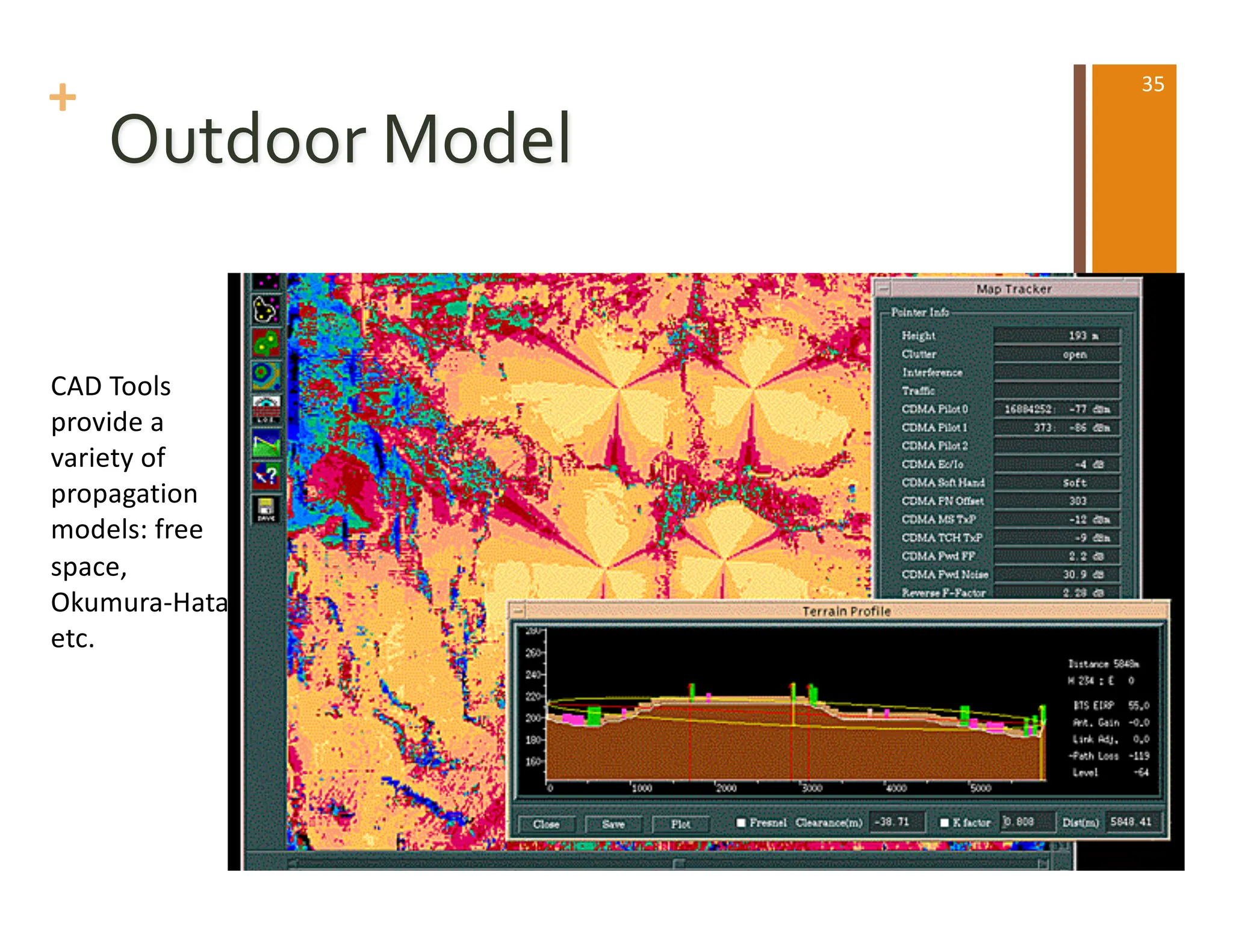
Task: Open the terrain profile path tool icon
Action: pos(266,444)
